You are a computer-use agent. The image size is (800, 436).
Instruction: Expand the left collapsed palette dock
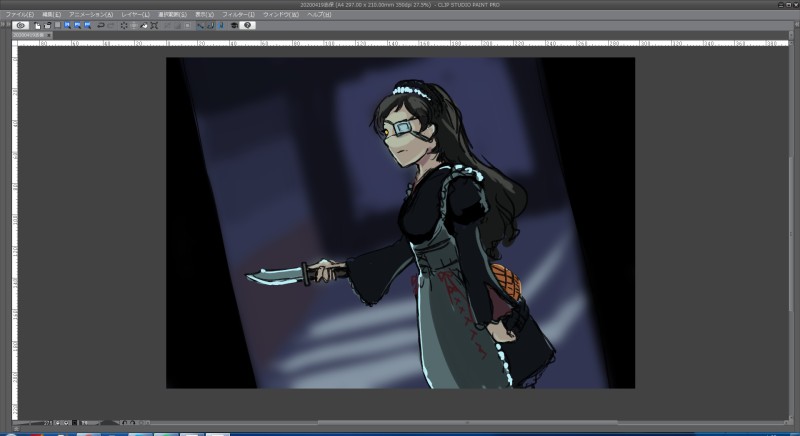pyautogui.click(x=5, y=25)
